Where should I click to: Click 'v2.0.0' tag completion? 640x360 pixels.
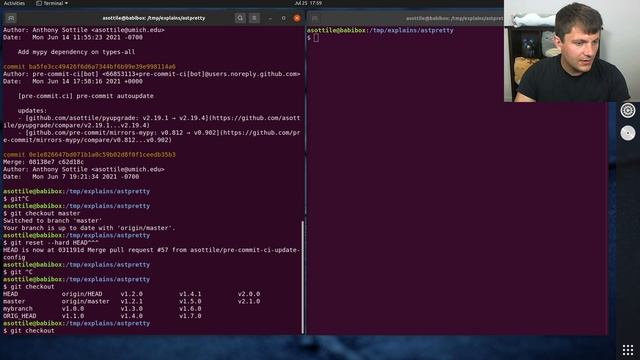pyautogui.click(x=249, y=294)
